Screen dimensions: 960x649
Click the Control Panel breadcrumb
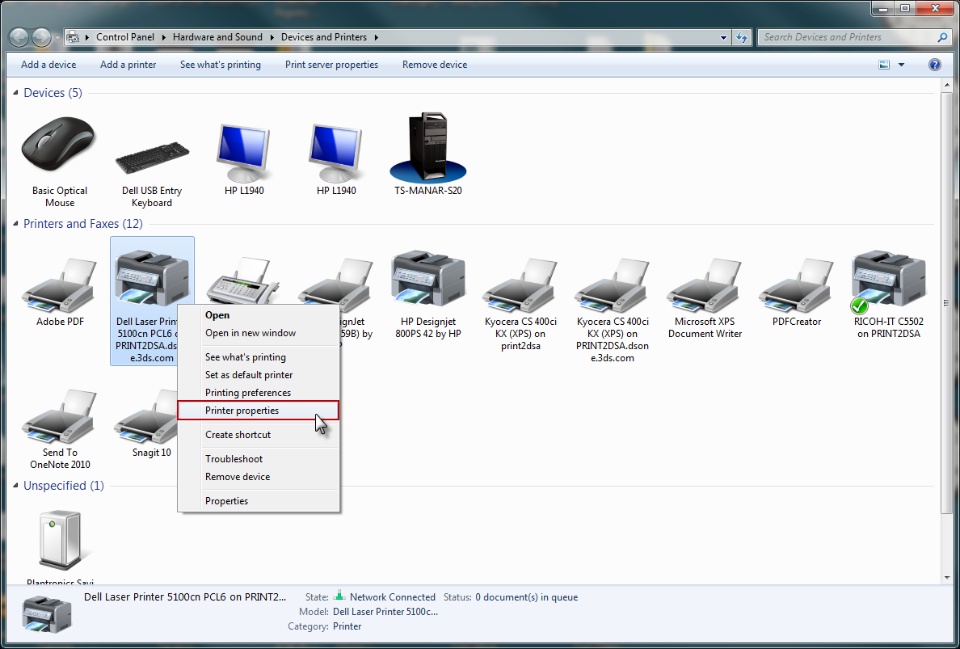click(x=125, y=37)
